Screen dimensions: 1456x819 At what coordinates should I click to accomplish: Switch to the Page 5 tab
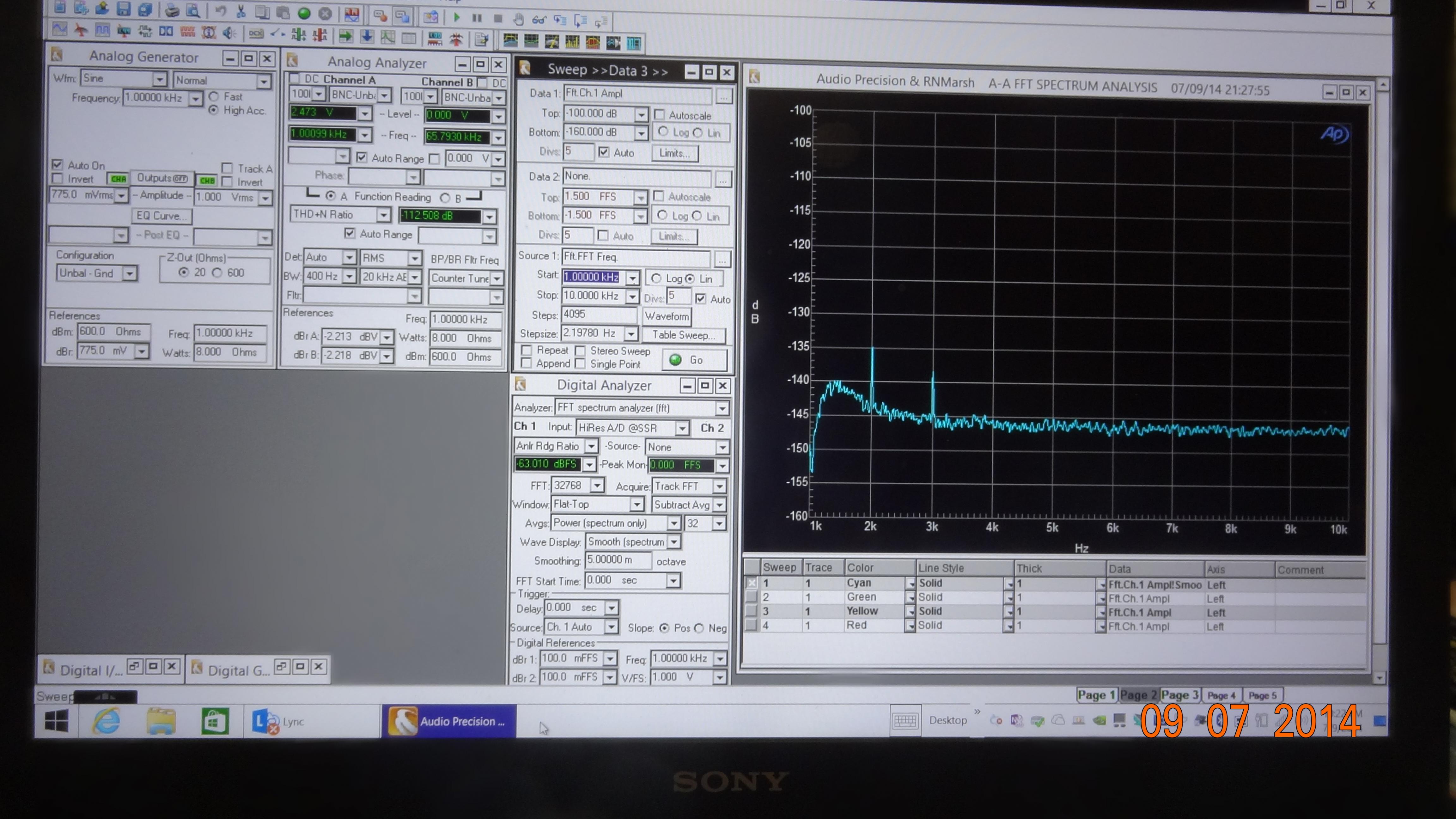pos(1262,695)
